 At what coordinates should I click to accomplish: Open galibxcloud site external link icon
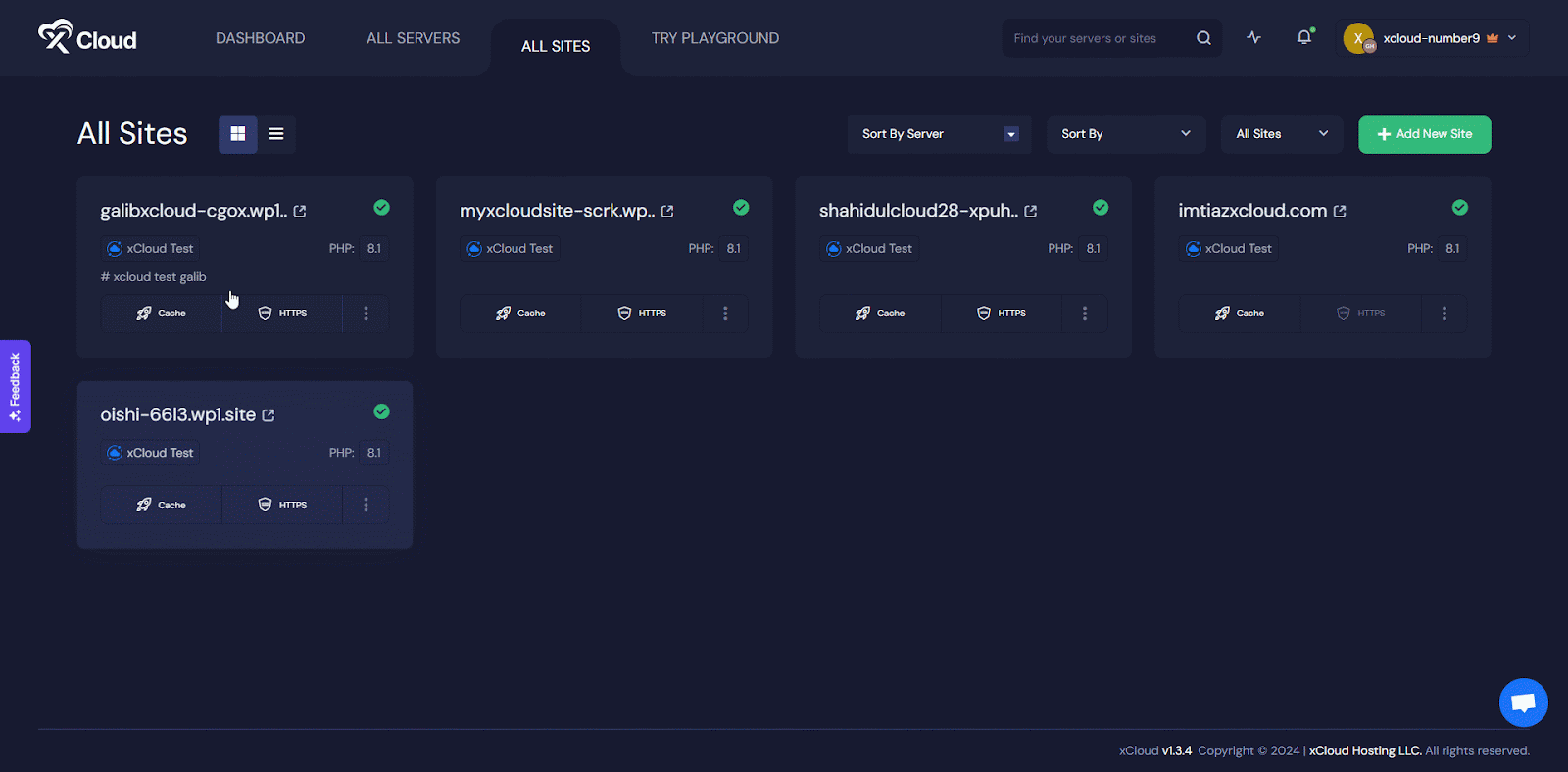point(300,212)
